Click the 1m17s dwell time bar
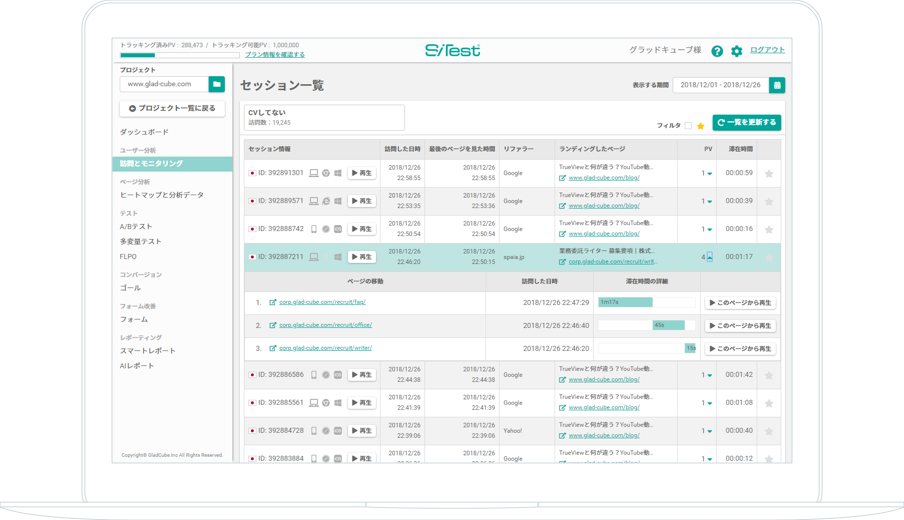 click(x=625, y=302)
